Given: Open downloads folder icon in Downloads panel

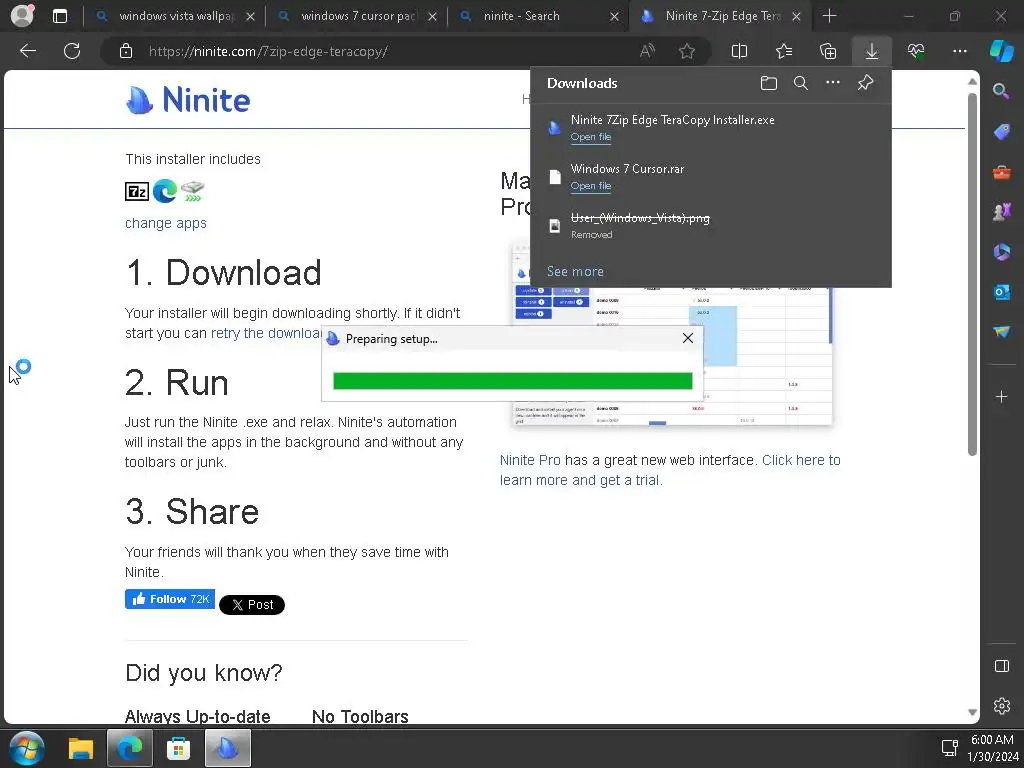Looking at the screenshot, I should click(769, 83).
